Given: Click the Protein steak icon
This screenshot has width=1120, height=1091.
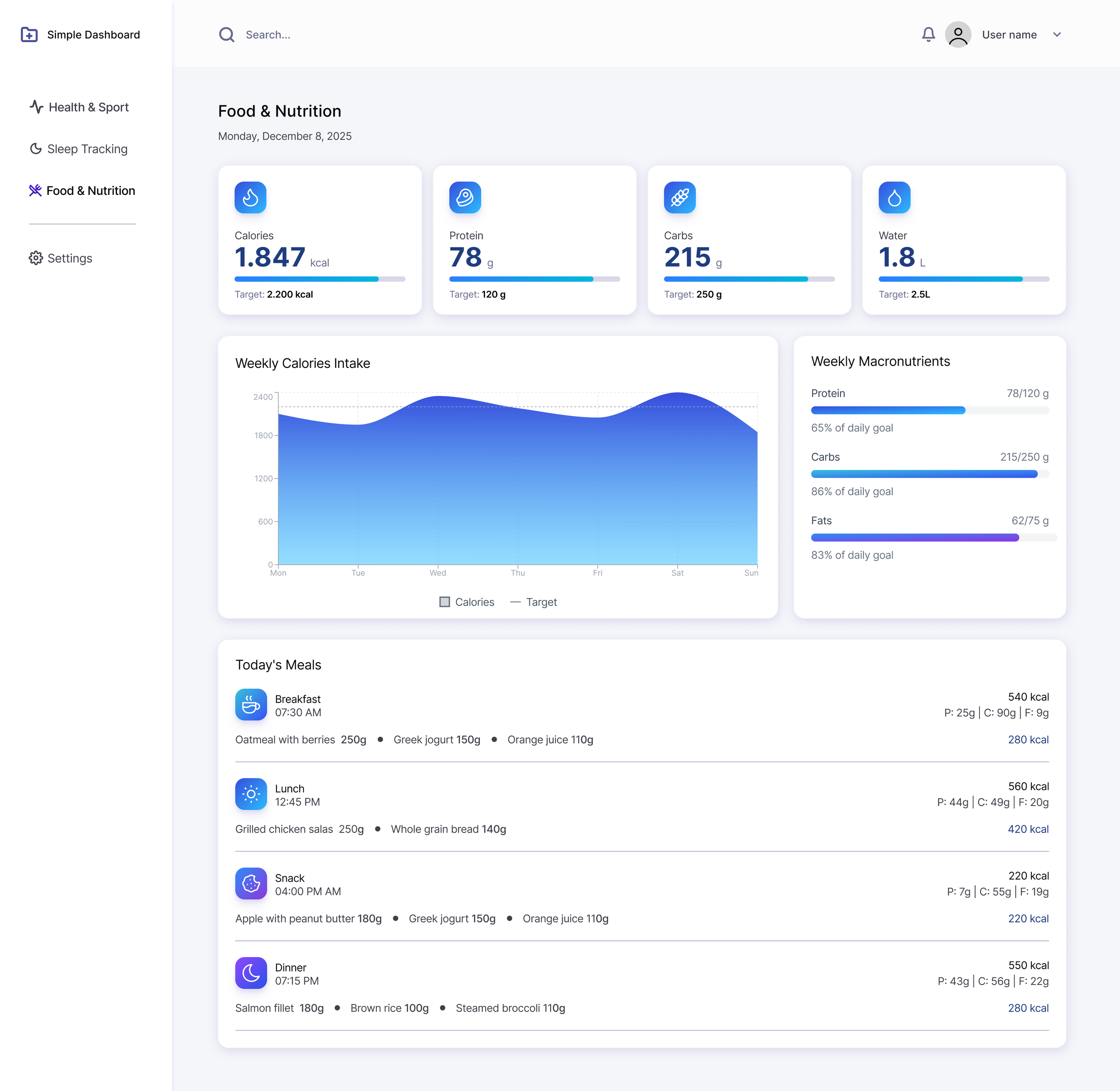Looking at the screenshot, I should [465, 198].
